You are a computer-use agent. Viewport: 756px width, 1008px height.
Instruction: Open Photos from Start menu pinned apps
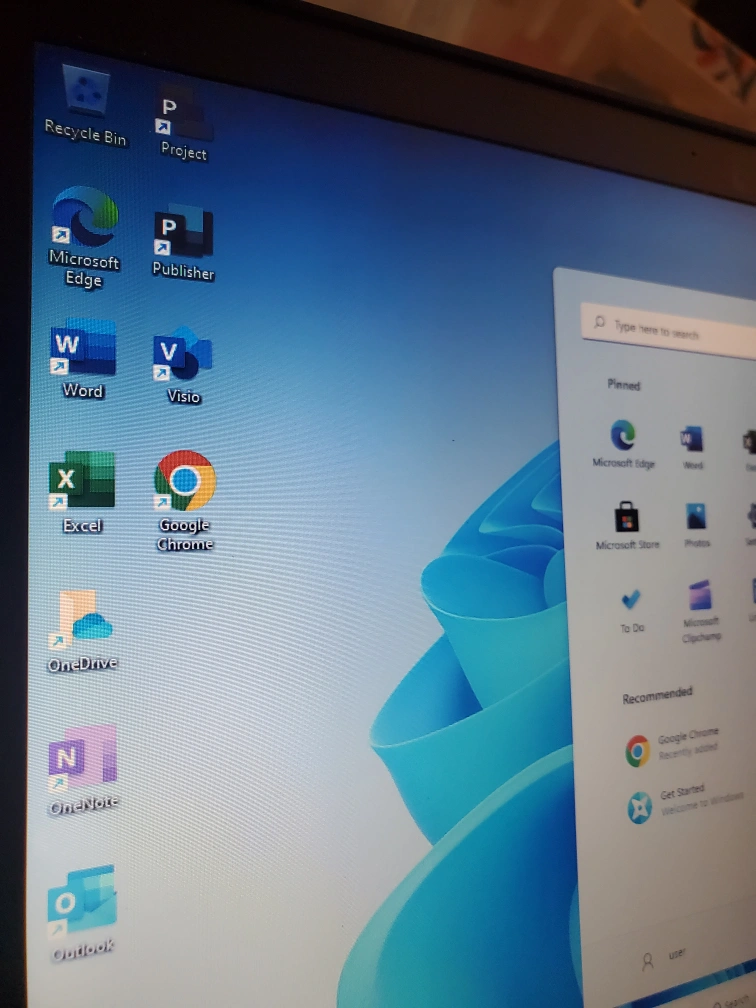(x=696, y=526)
